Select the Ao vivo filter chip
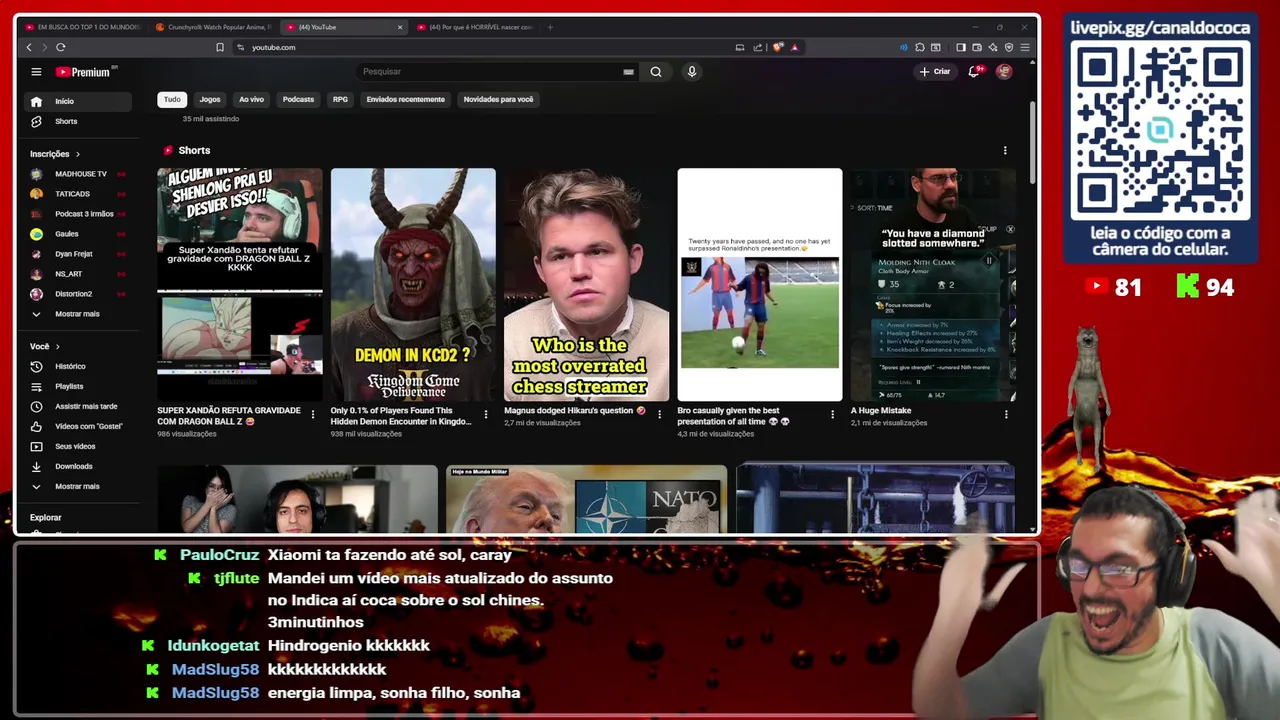Viewport: 1280px width, 720px height. click(x=251, y=99)
